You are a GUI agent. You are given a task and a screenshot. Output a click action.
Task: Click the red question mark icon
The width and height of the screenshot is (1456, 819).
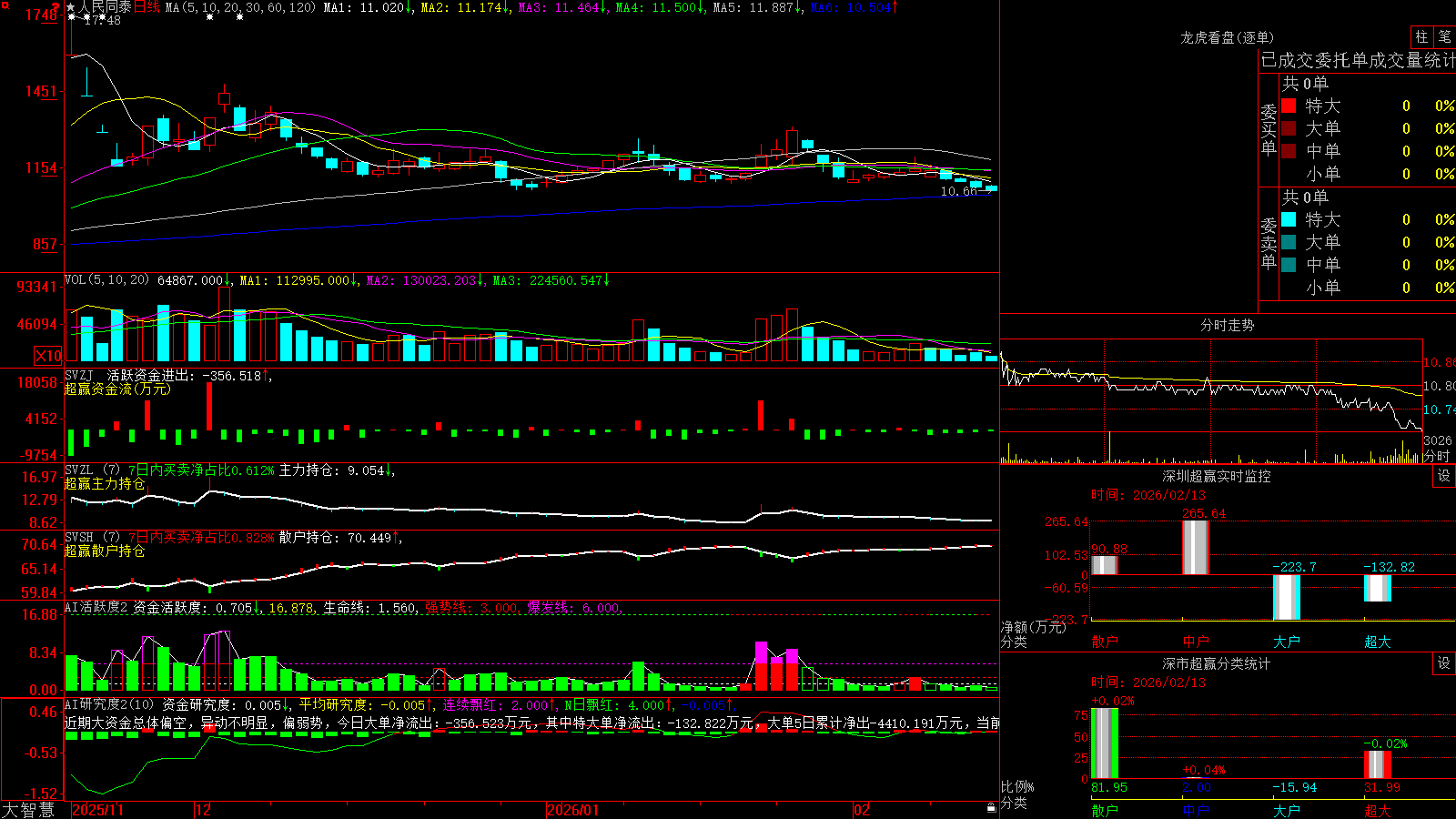click(x=56, y=7)
